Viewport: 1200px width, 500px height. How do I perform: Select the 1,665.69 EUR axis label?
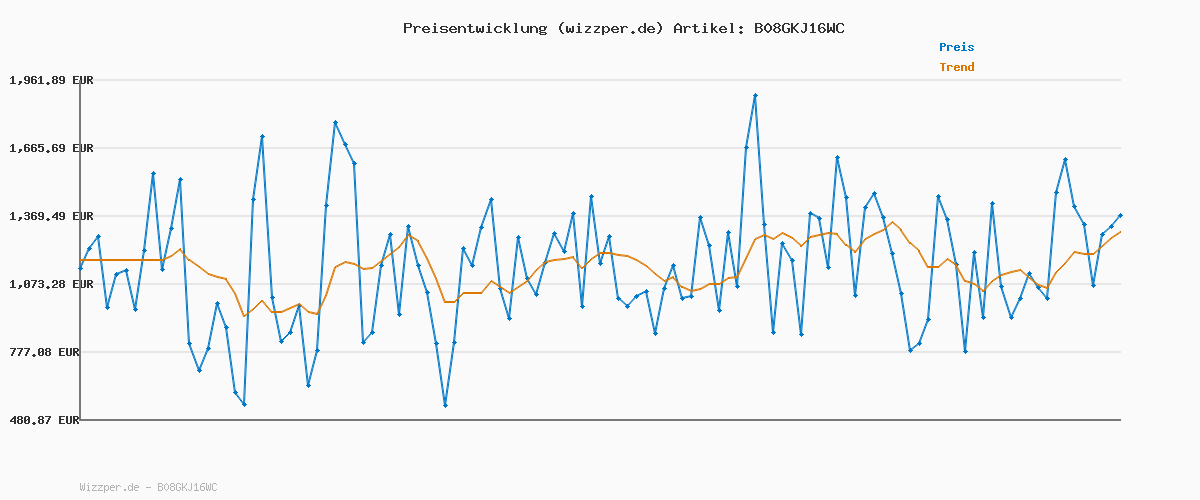coord(51,148)
